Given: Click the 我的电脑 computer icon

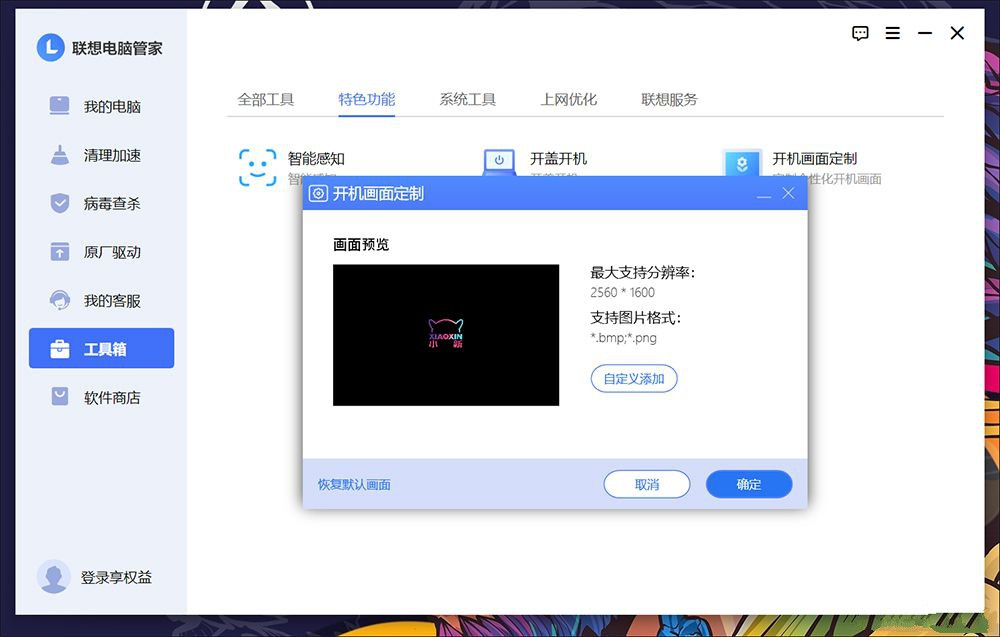Looking at the screenshot, I should [x=59, y=106].
